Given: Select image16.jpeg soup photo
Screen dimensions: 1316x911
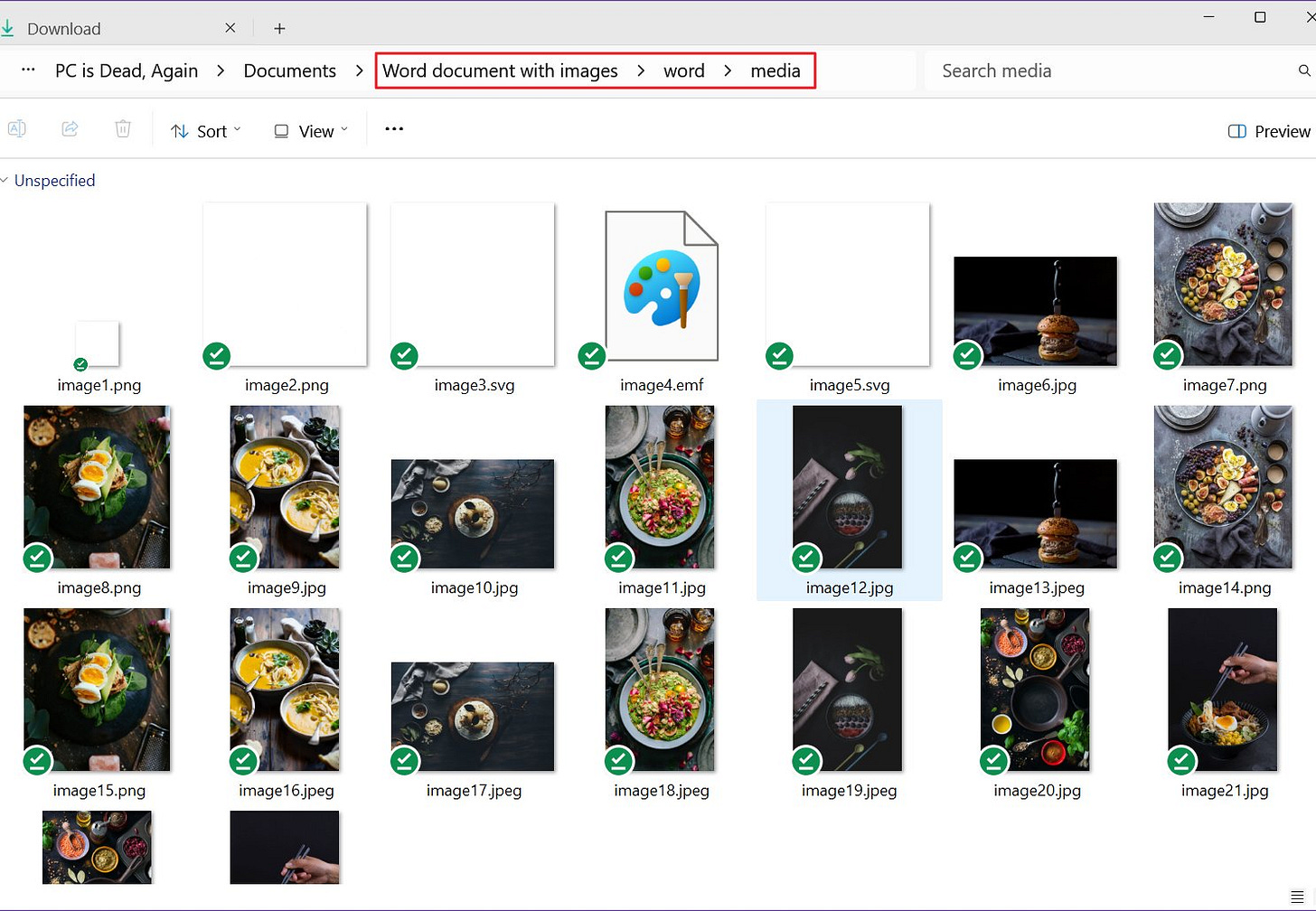Looking at the screenshot, I should tap(285, 690).
